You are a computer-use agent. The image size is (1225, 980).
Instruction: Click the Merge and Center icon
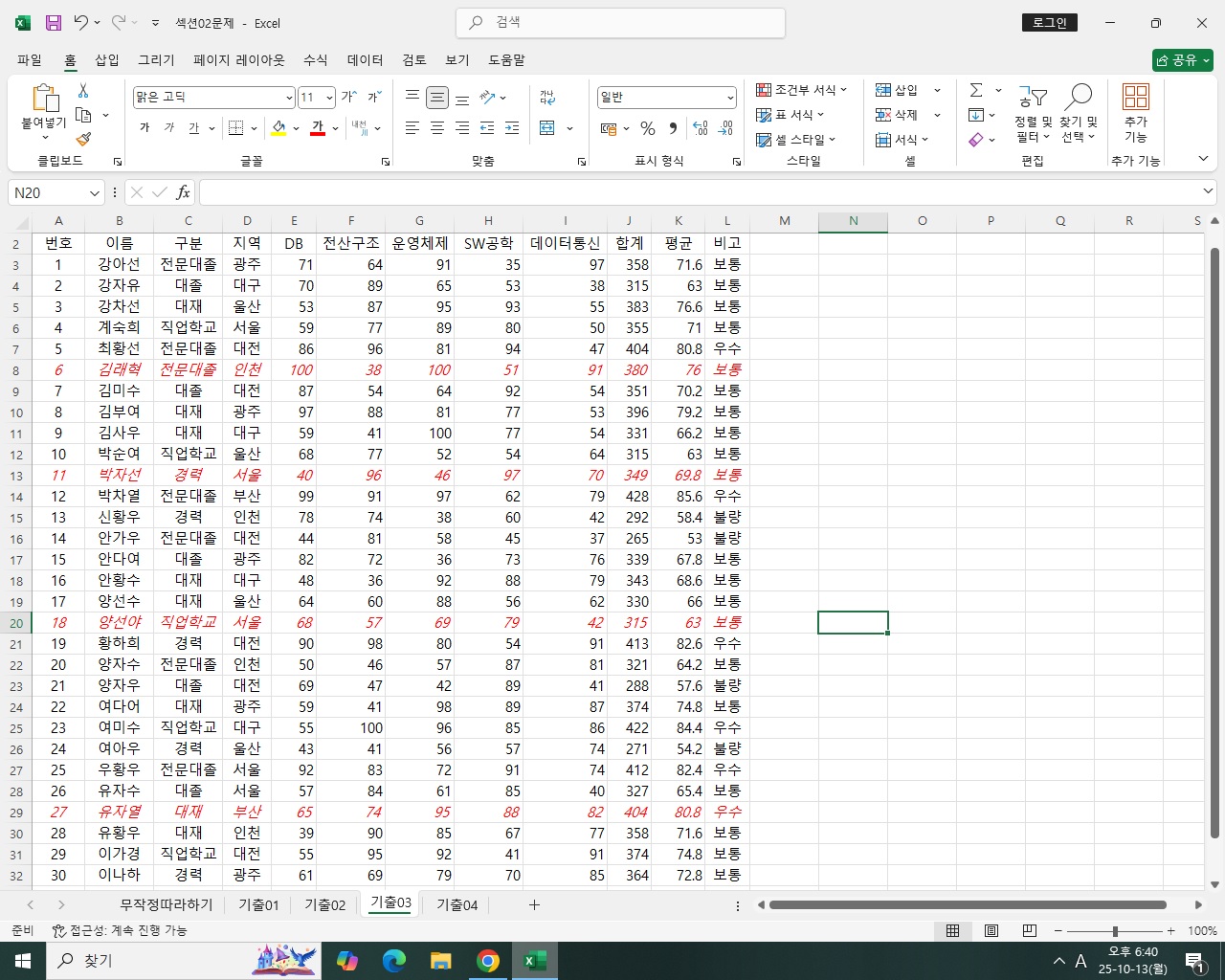click(547, 128)
